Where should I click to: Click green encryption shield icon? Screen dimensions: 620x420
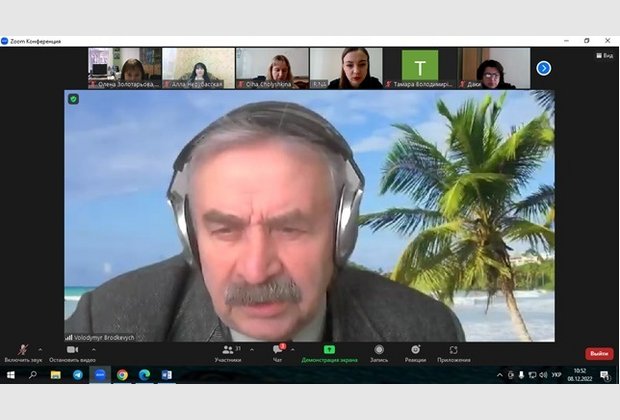pos(73,99)
